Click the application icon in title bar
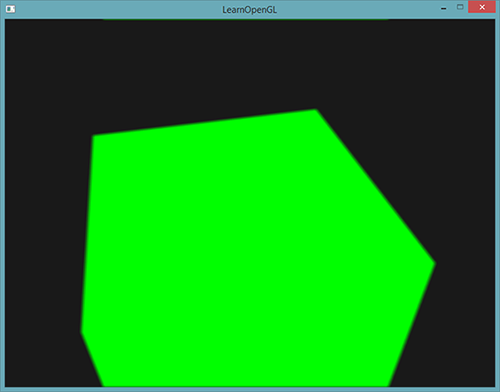Viewport: 500px width, 392px height. (10, 9)
